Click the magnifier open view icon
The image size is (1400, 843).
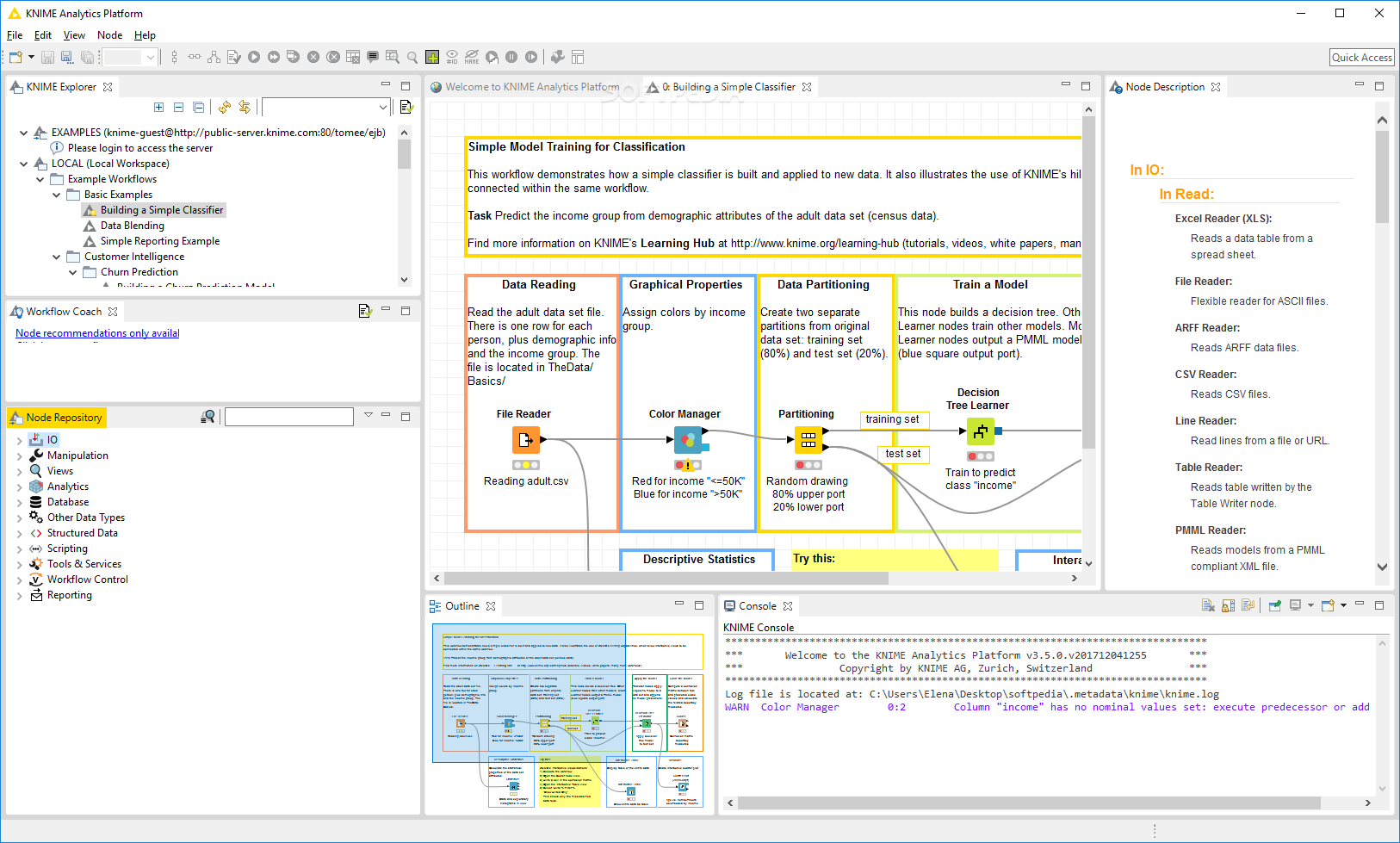point(412,57)
